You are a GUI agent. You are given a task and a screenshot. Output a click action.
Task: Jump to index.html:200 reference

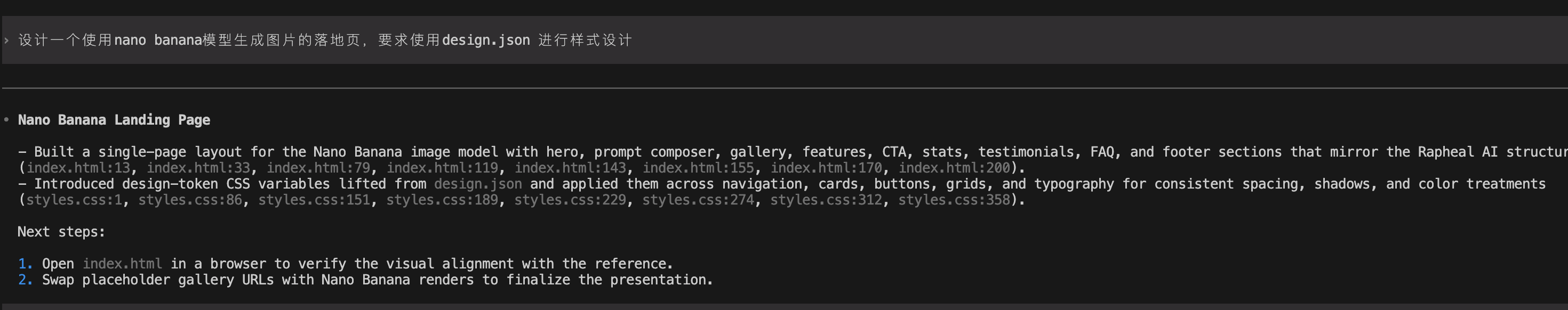pos(954,168)
